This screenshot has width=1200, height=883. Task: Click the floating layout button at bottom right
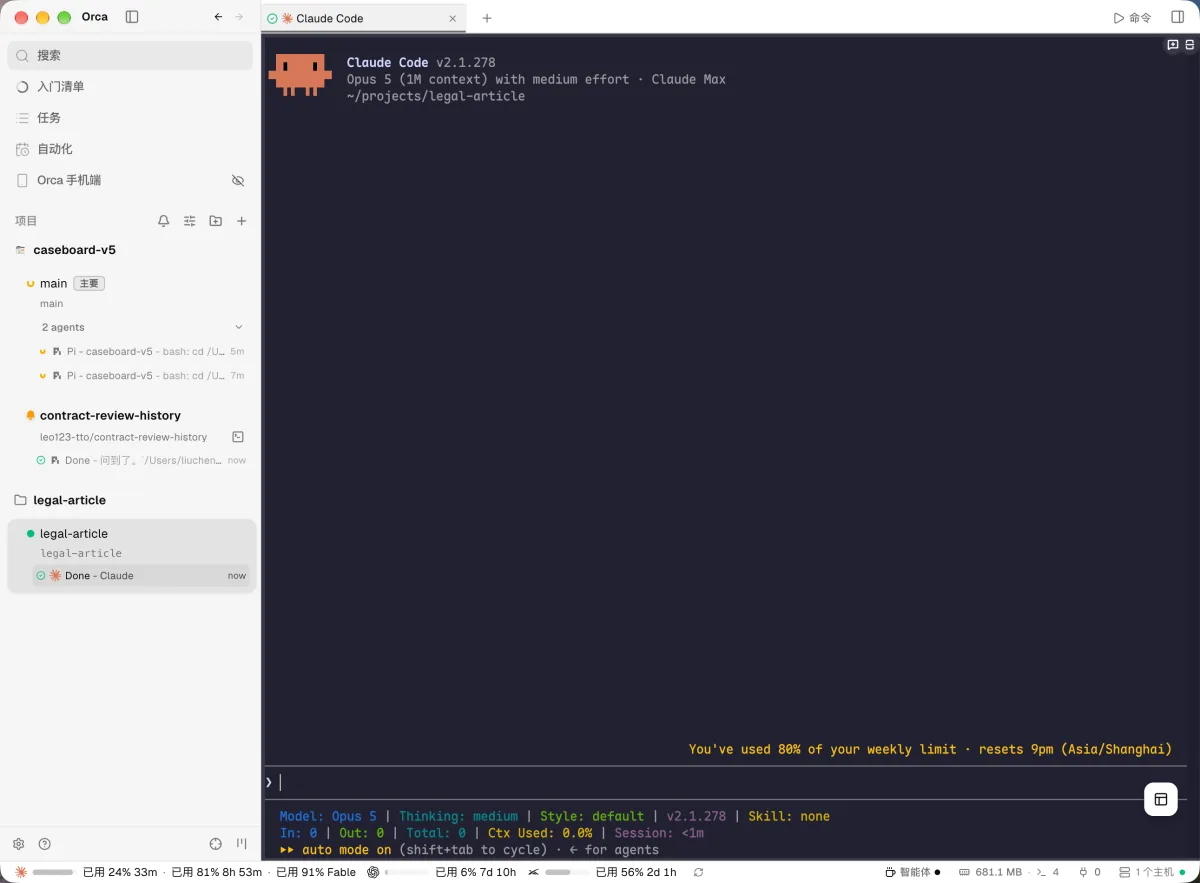coord(1161,799)
